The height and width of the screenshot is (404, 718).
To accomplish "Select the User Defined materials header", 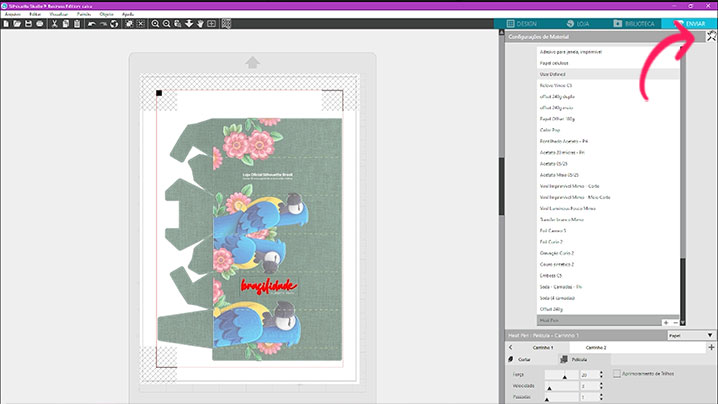I will [608, 74].
